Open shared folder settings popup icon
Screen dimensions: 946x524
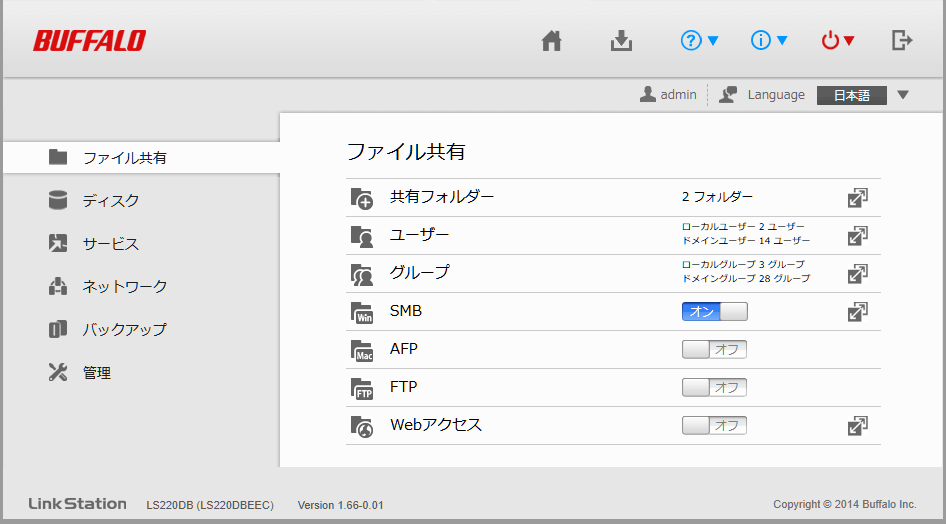pyautogui.click(x=857, y=198)
